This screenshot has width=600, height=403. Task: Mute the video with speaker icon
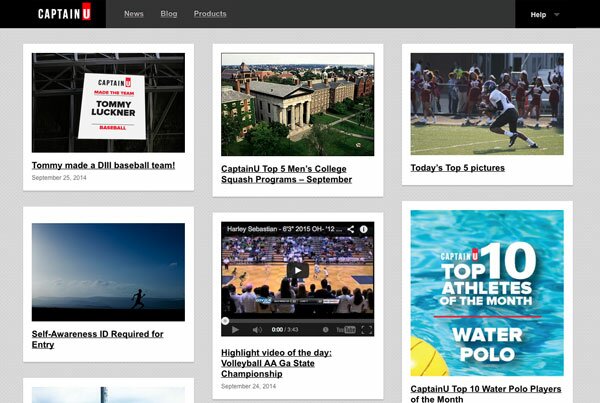pyautogui.click(x=257, y=330)
